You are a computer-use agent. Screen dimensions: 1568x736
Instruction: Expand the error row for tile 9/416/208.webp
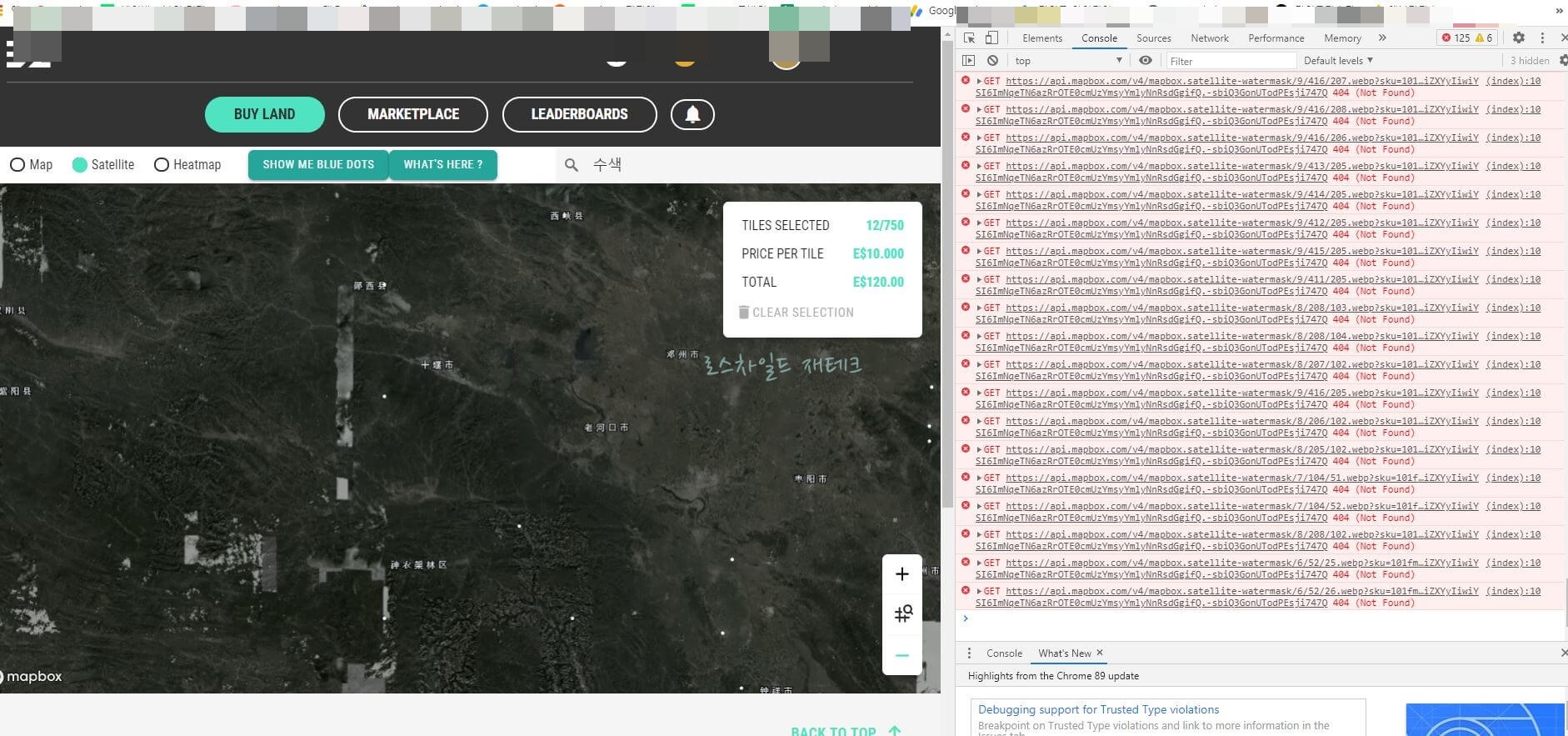click(x=979, y=110)
